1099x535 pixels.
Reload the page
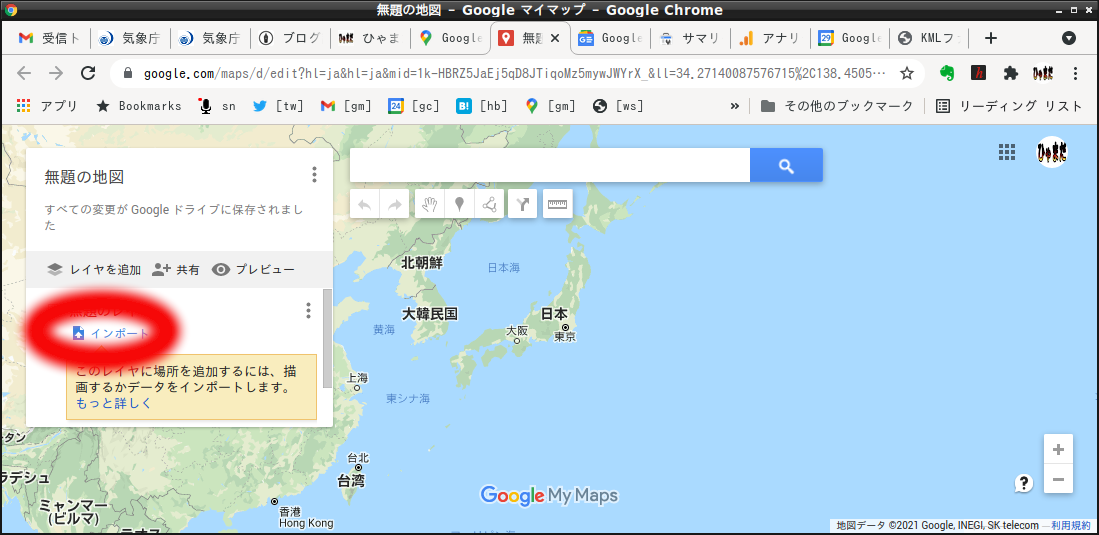pos(88,73)
